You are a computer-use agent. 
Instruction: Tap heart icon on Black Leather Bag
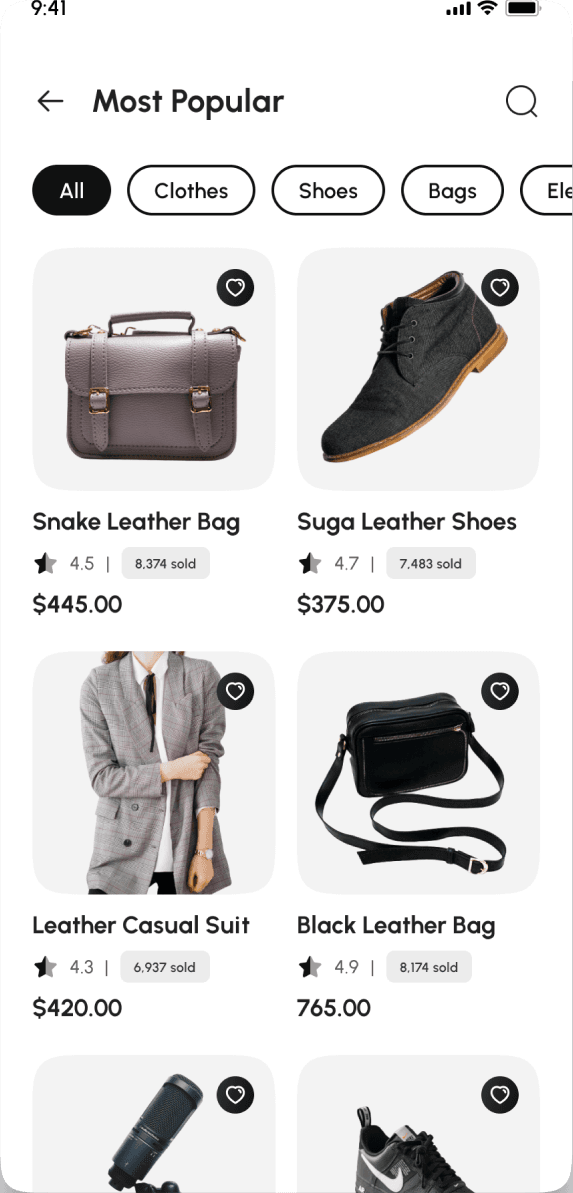(x=500, y=691)
